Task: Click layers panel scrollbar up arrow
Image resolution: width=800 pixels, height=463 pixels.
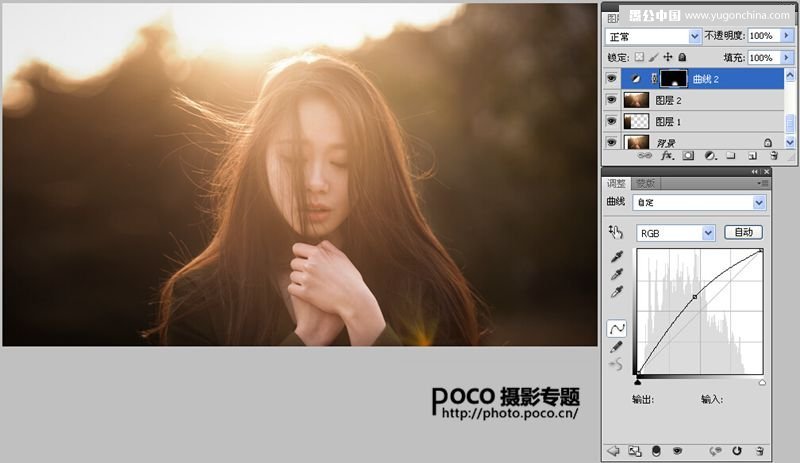Action: pyautogui.click(x=790, y=76)
